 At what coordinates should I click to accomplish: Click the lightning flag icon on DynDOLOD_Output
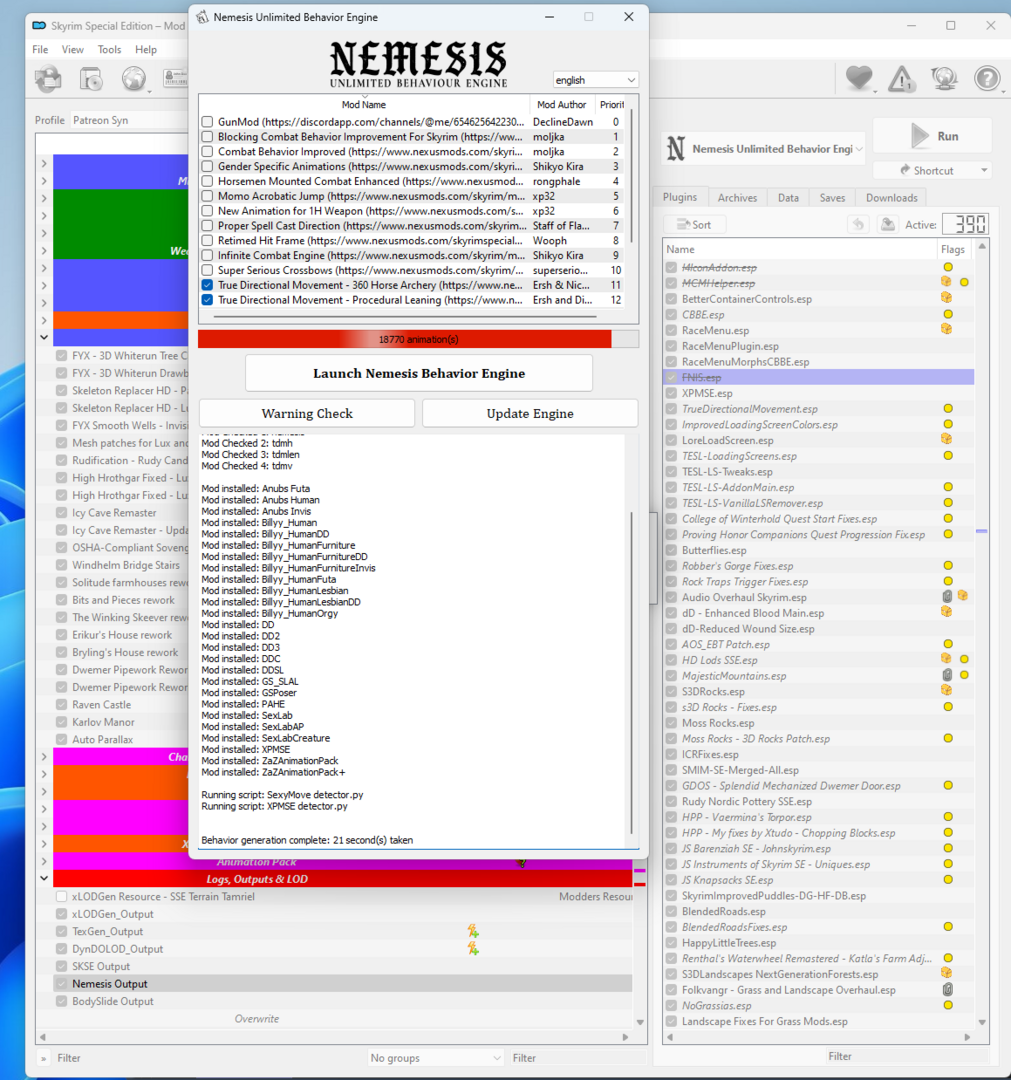(473, 948)
